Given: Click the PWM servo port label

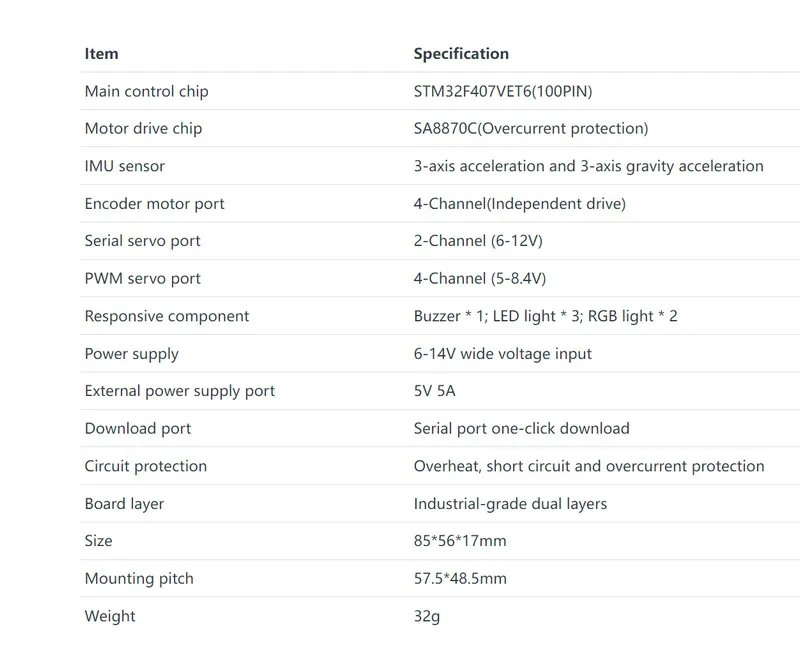Looking at the screenshot, I should (142, 279).
